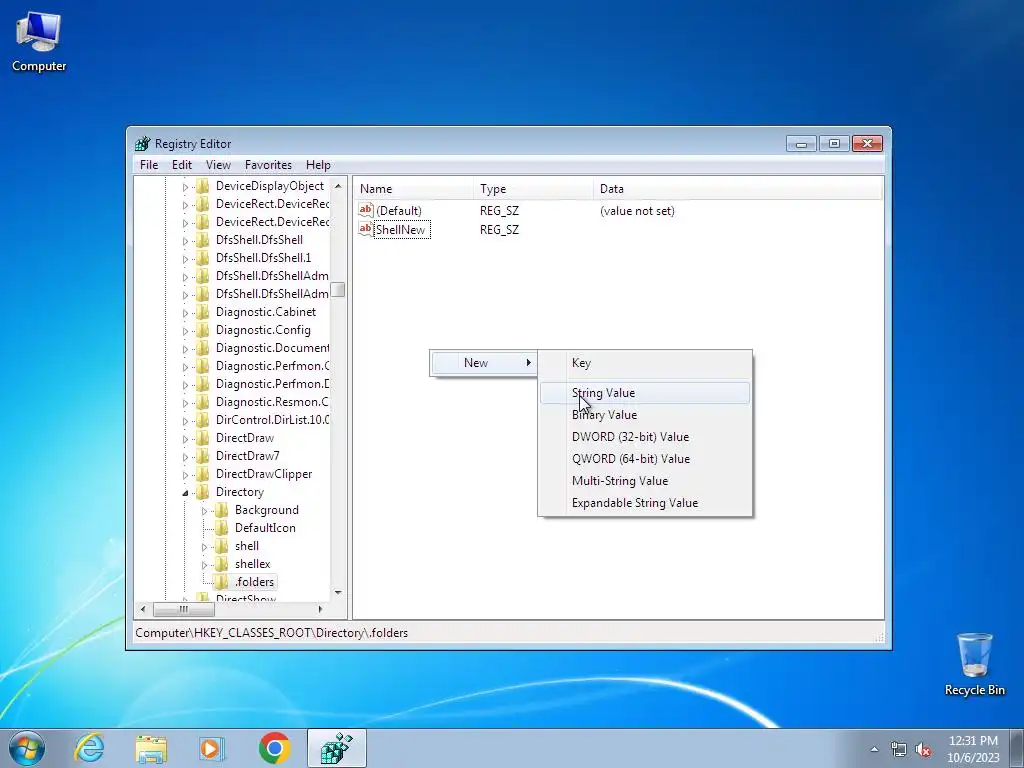This screenshot has height=768, width=1024.
Task: Open the Edit menu
Action: tap(182, 165)
